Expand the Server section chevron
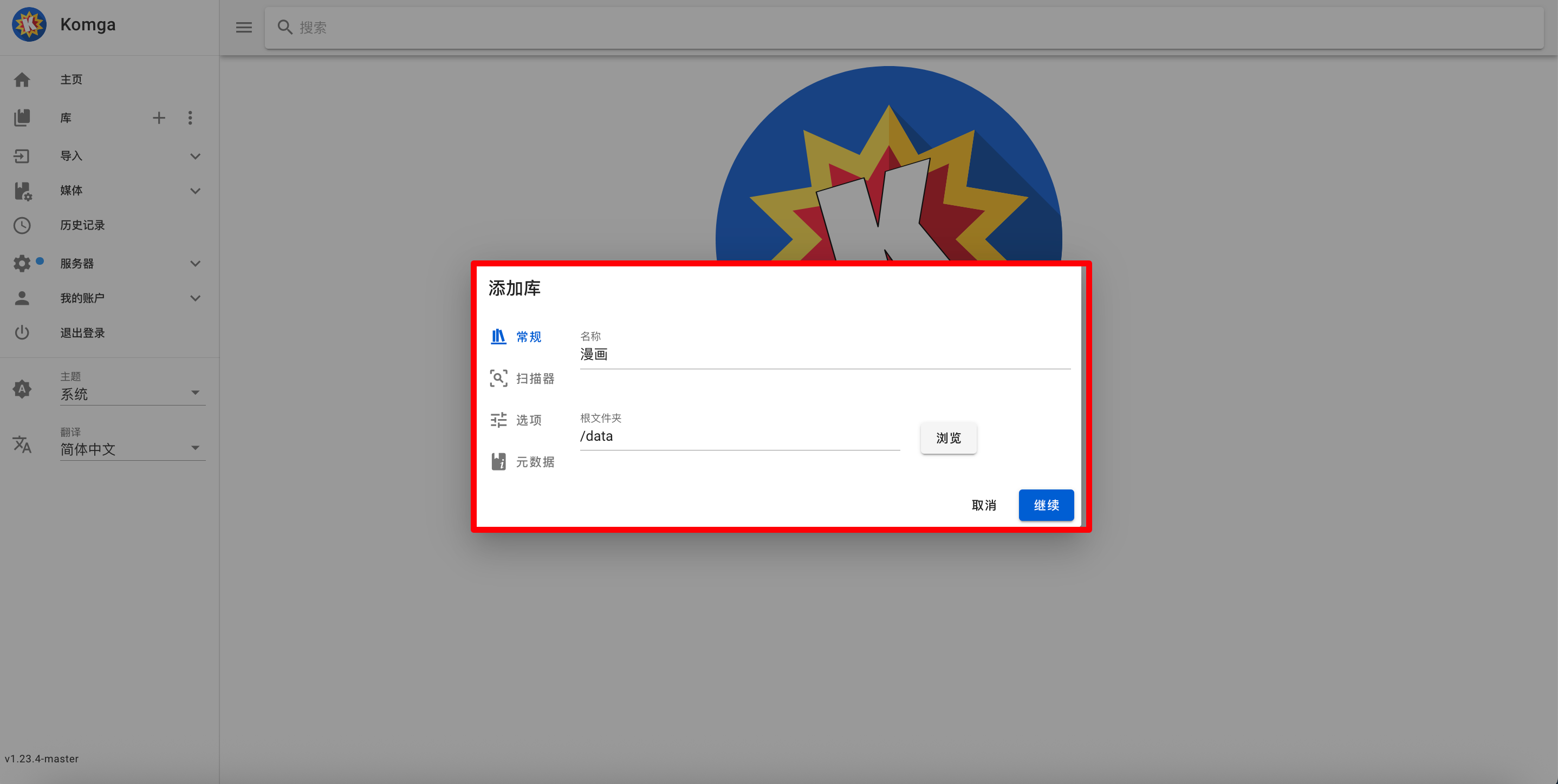This screenshot has width=1558, height=784. coord(195,264)
